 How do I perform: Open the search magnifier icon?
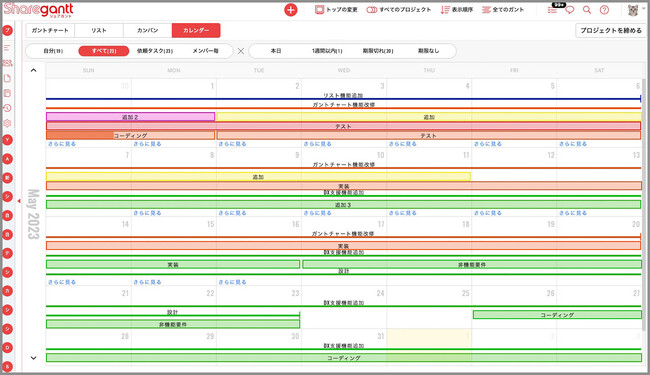pos(587,10)
